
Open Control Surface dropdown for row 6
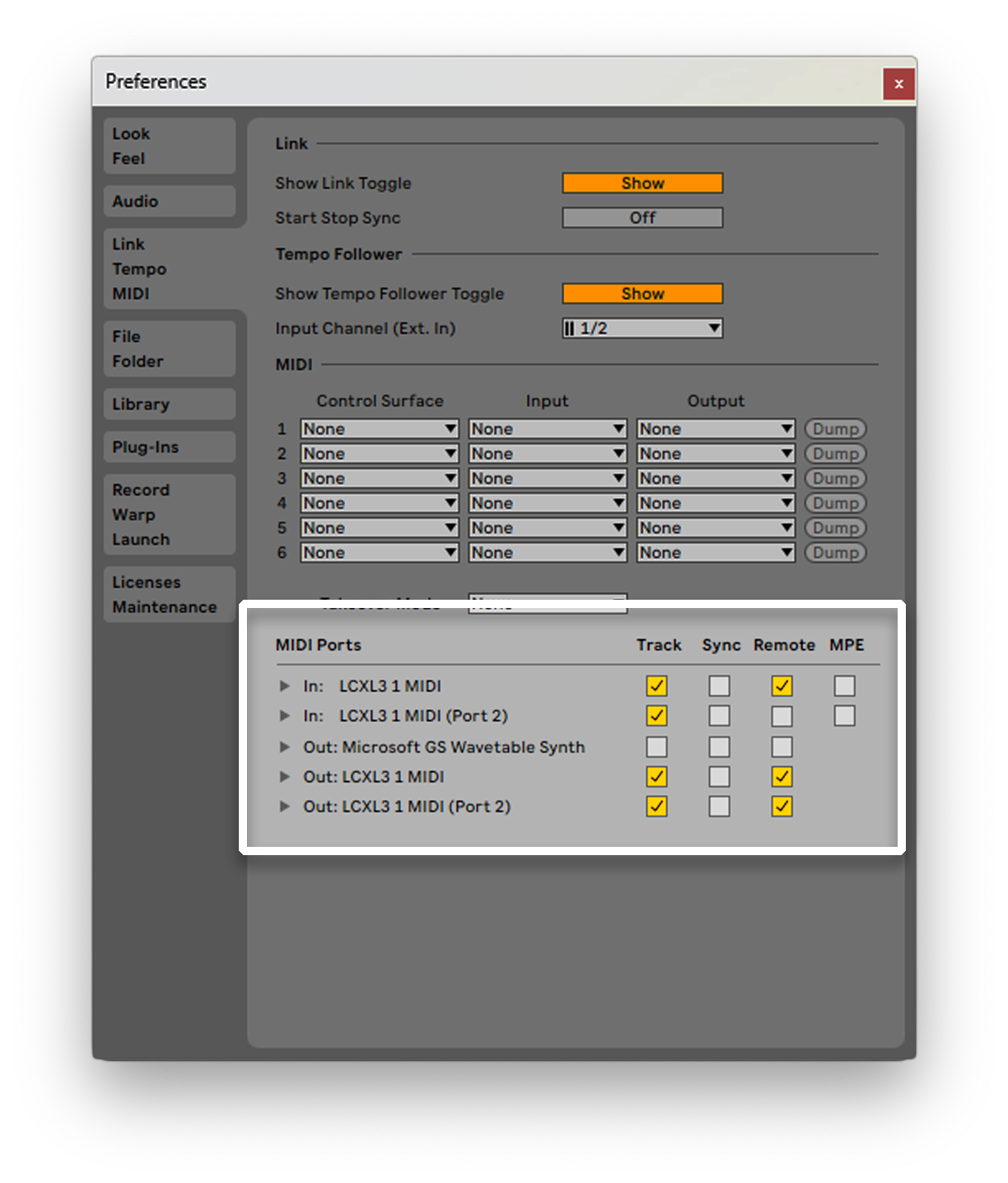pos(380,552)
